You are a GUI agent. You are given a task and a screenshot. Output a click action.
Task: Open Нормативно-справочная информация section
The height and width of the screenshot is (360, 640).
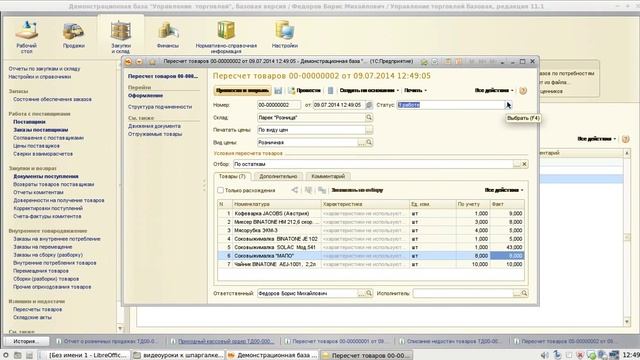point(226,37)
